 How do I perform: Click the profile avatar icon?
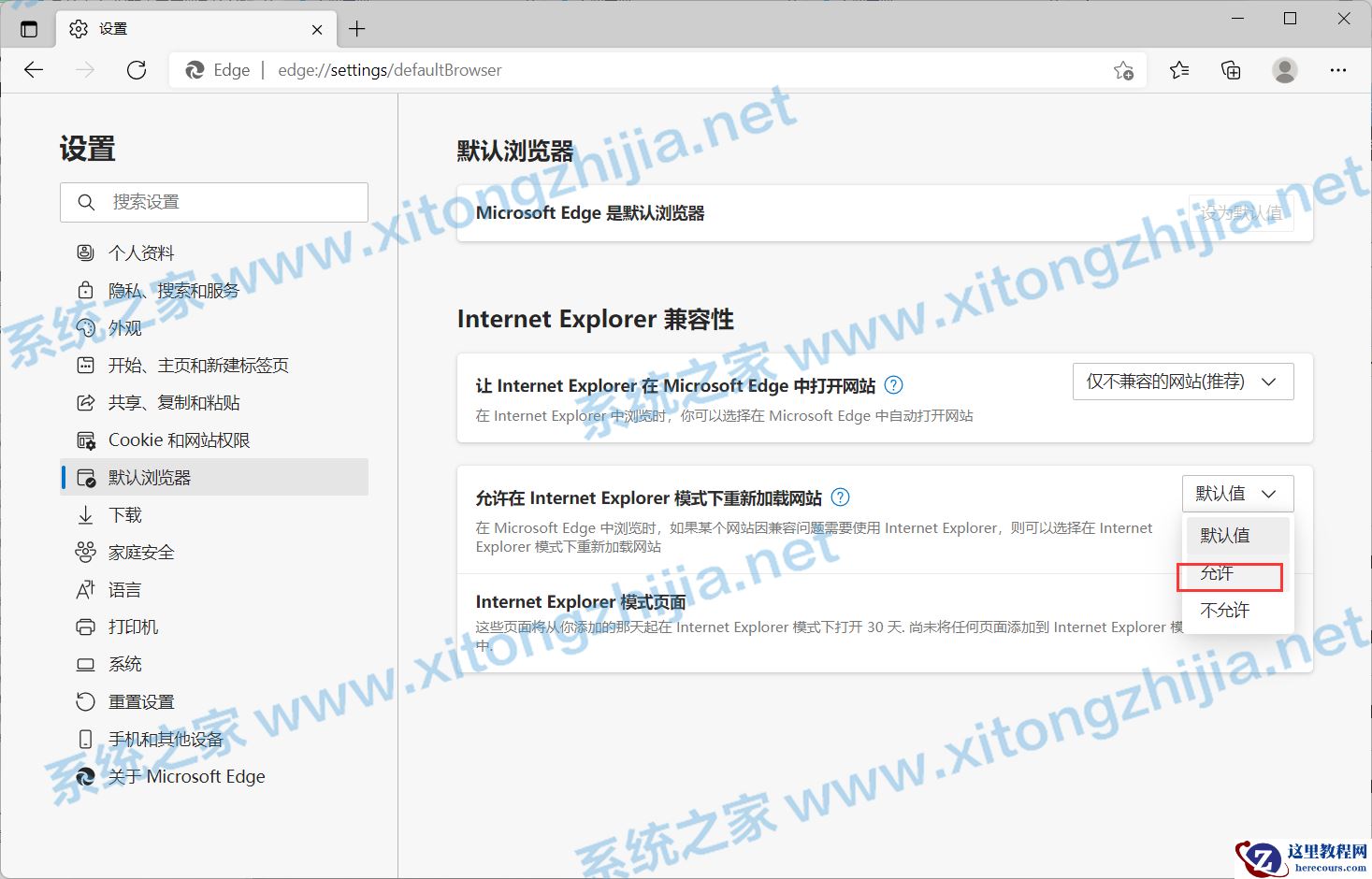(x=1284, y=69)
